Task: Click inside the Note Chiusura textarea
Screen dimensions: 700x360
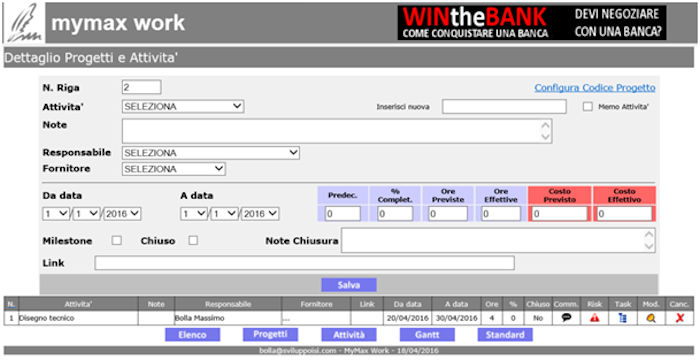Action: coord(498,240)
